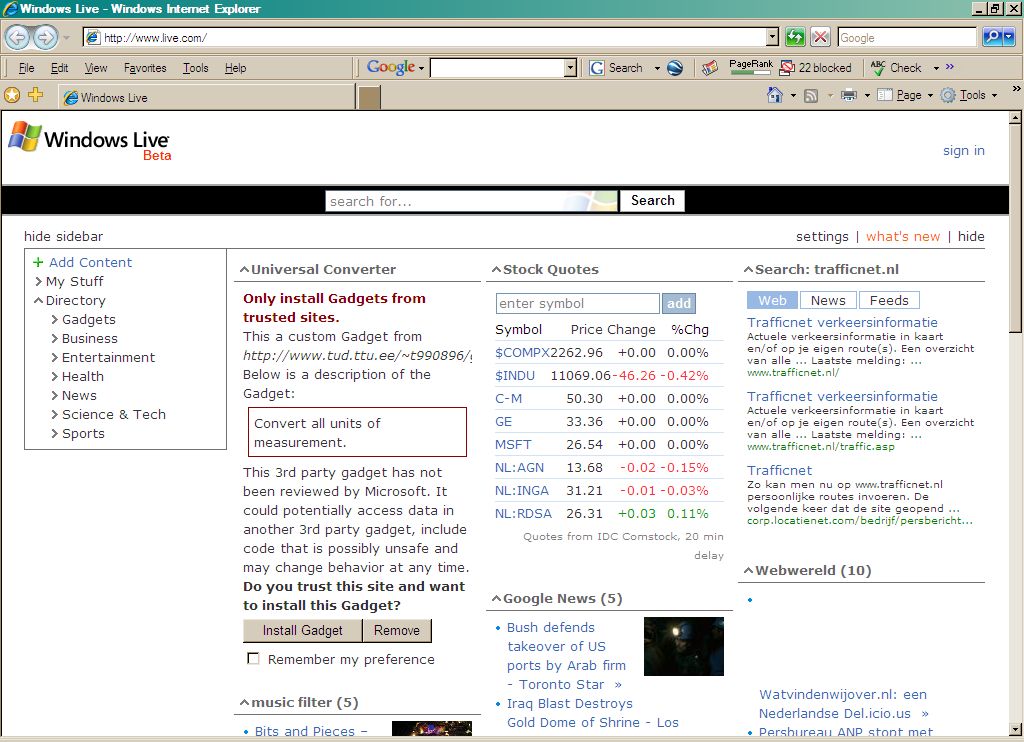Click the Google toolbar Search button
1024x742 pixels.
(x=616, y=68)
